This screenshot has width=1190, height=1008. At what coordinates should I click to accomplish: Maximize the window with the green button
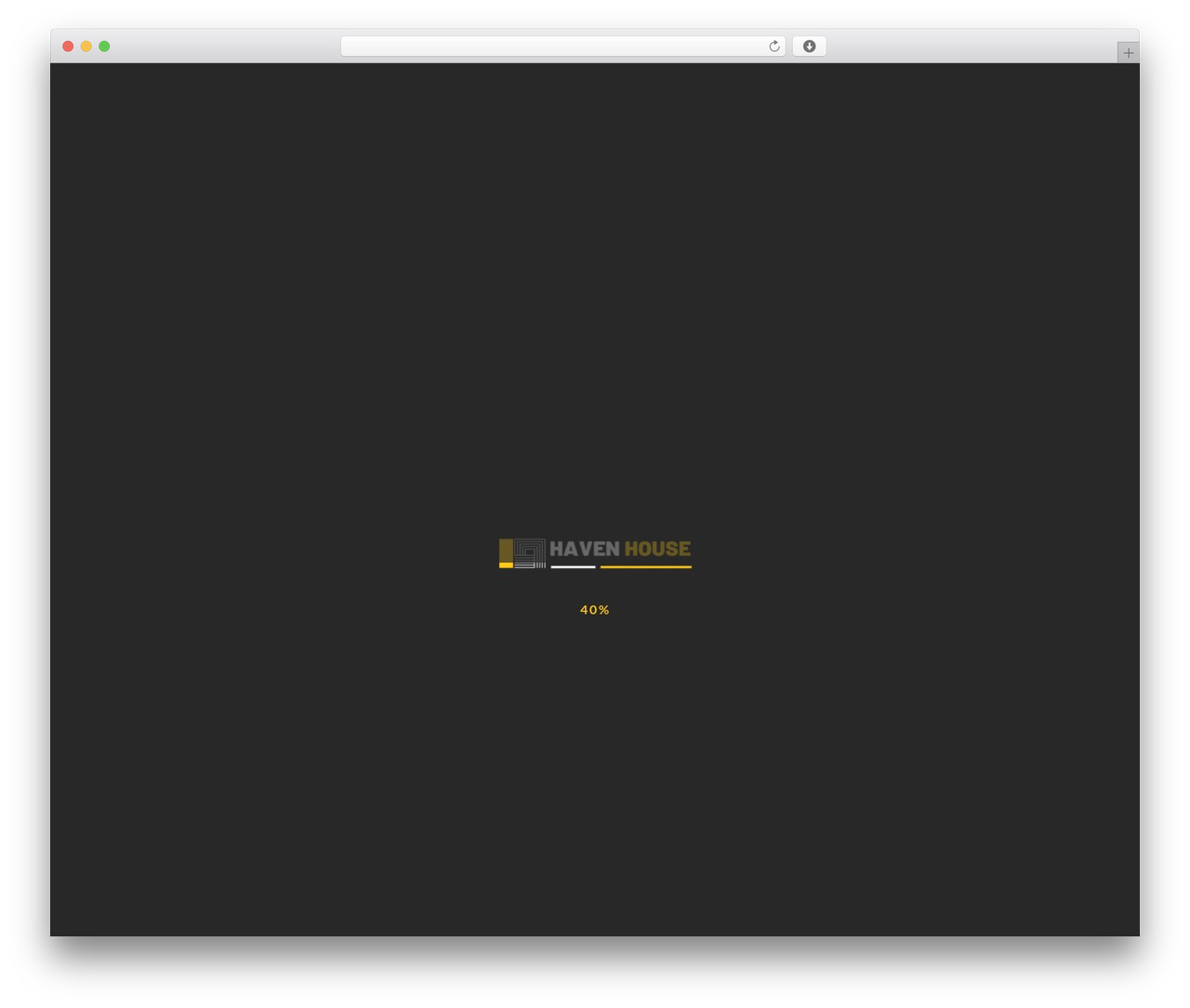[x=104, y=46]
